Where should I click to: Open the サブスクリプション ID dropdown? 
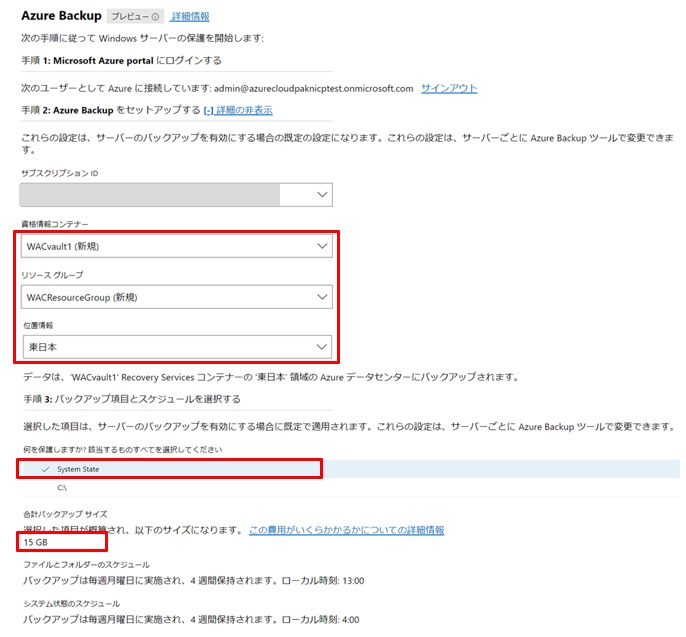point(176,195)
